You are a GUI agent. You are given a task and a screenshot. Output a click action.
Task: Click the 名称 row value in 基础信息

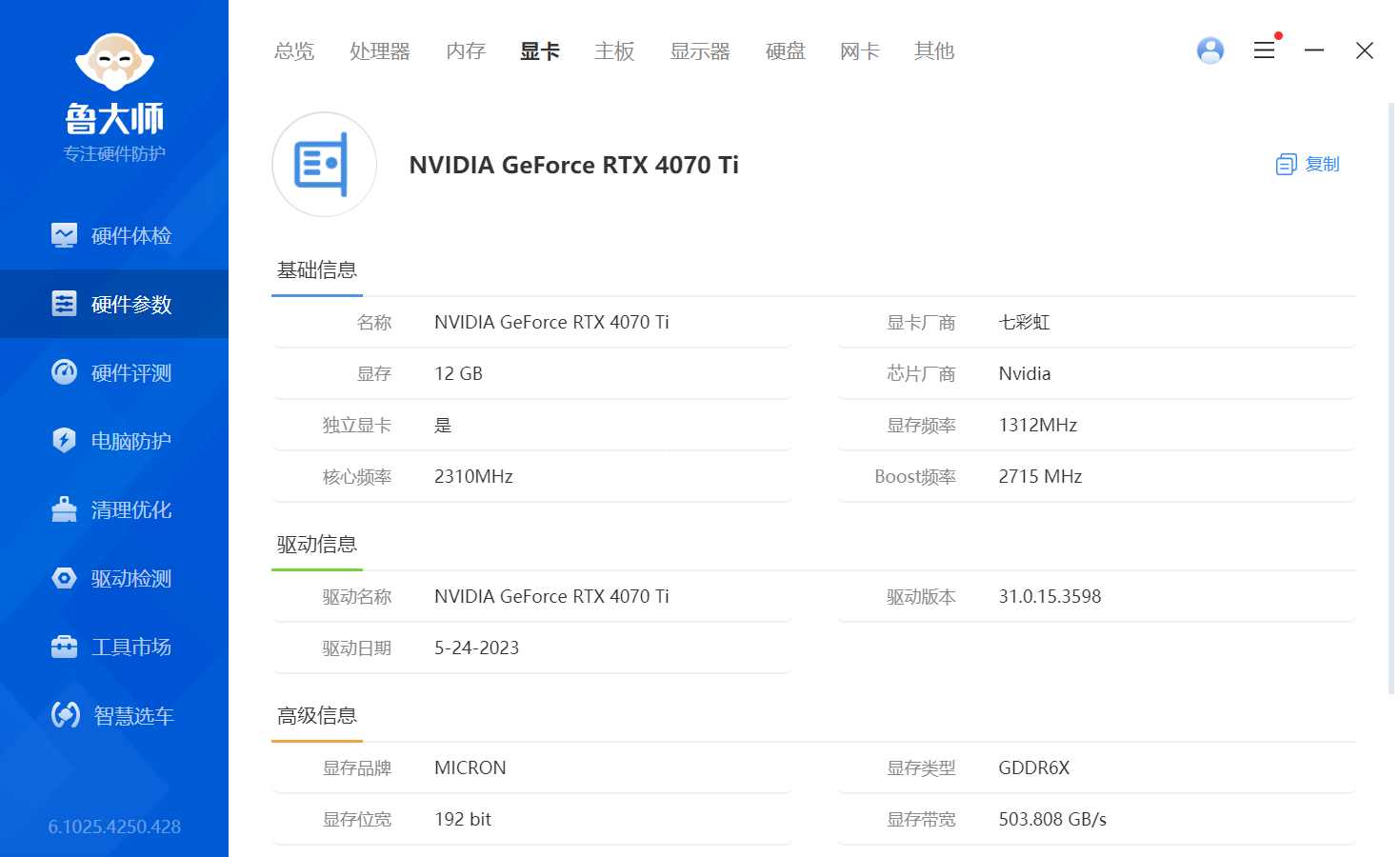click(552, 322)
